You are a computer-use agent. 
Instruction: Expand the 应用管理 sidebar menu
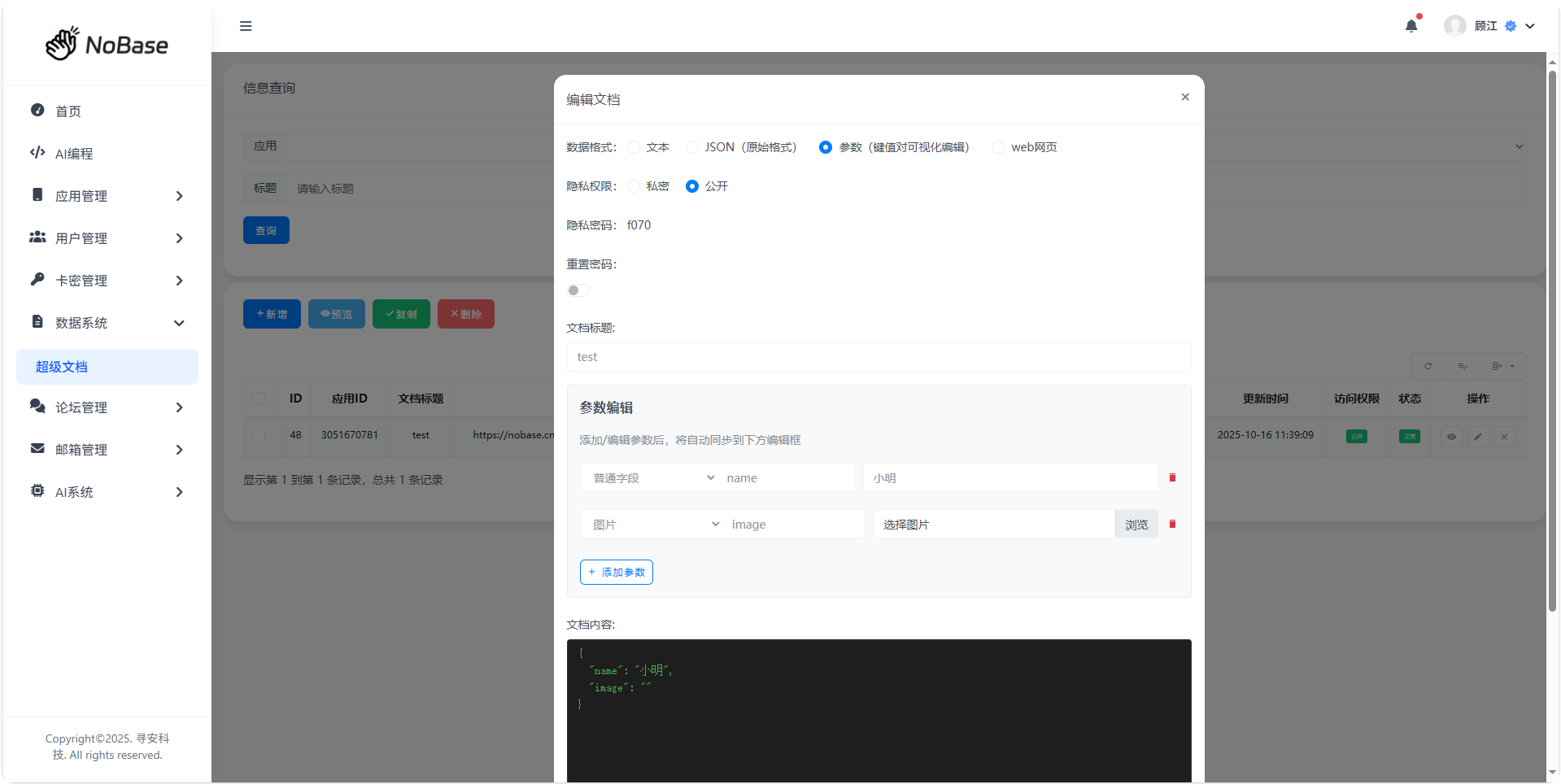(x=107, y=196)
